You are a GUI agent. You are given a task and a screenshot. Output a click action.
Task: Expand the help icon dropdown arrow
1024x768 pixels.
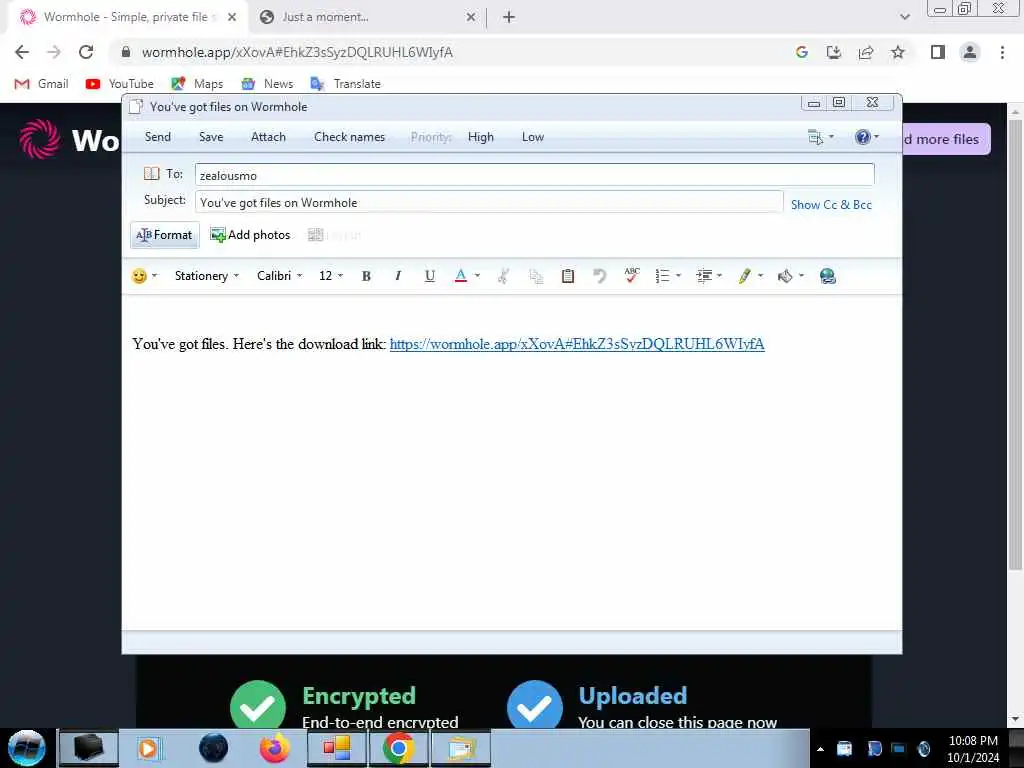[876, 137]
